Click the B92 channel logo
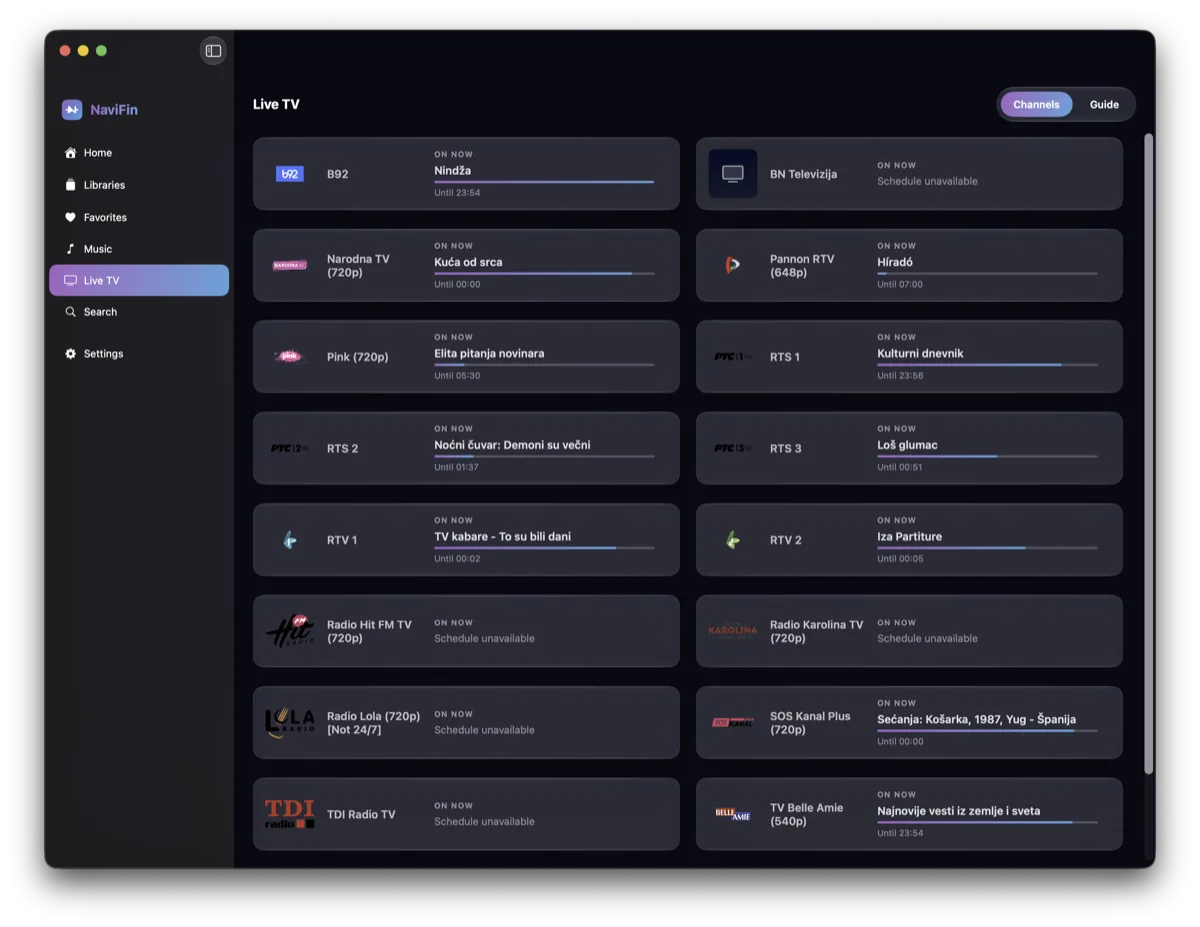 (290, 174)
